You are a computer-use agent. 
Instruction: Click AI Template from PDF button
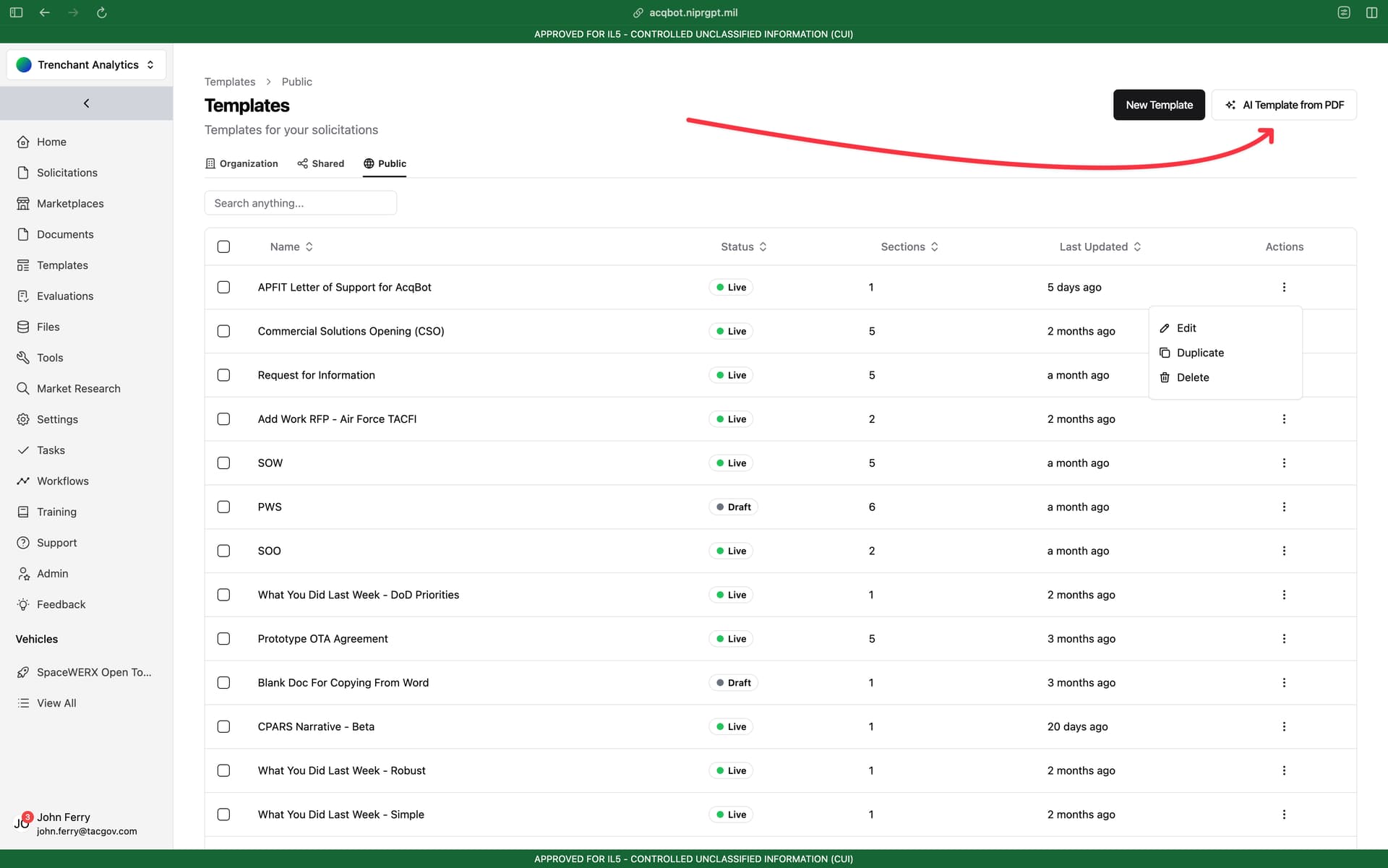pos(1284,105)
